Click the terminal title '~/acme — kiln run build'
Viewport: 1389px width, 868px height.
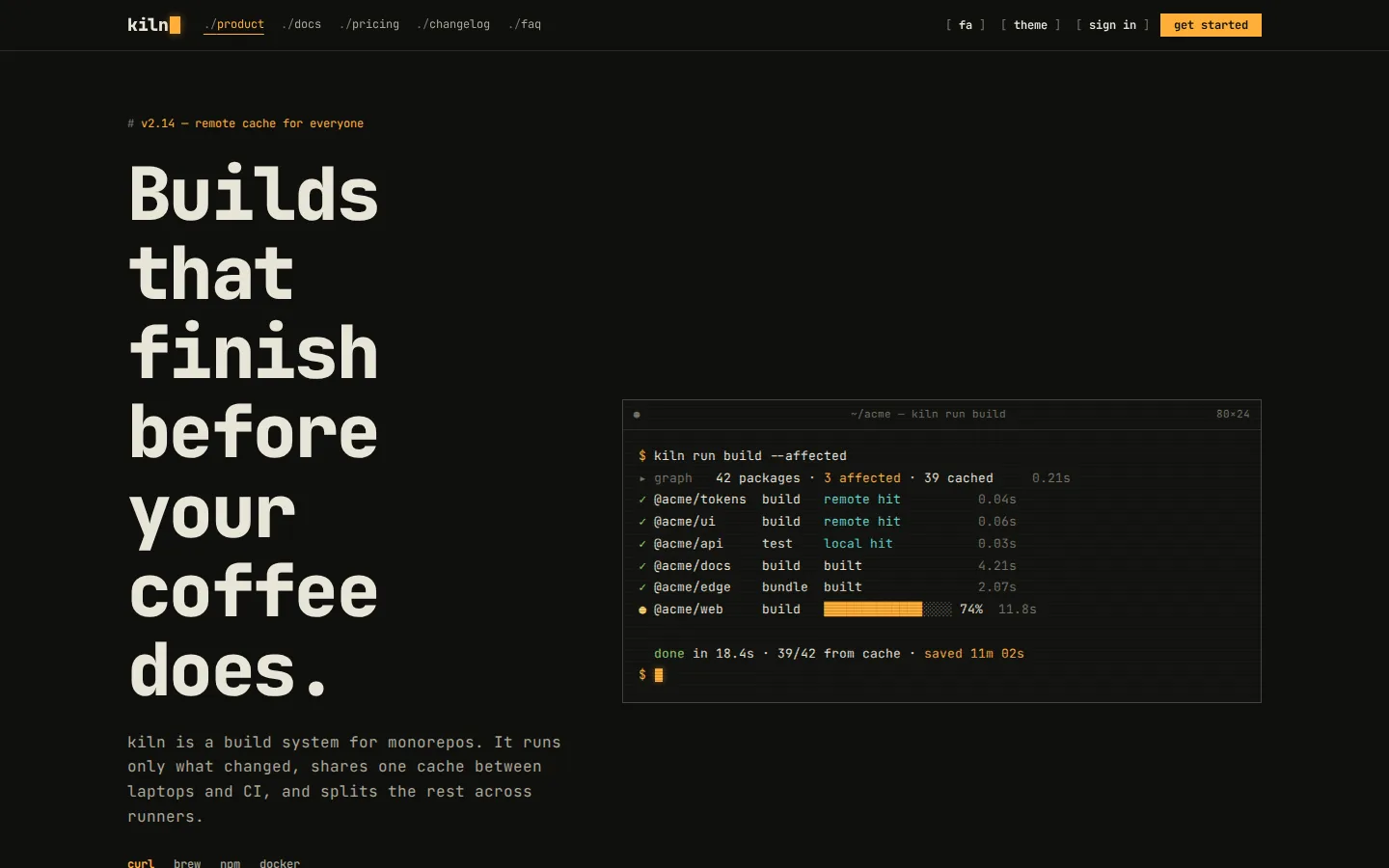(x=928, y=414)
